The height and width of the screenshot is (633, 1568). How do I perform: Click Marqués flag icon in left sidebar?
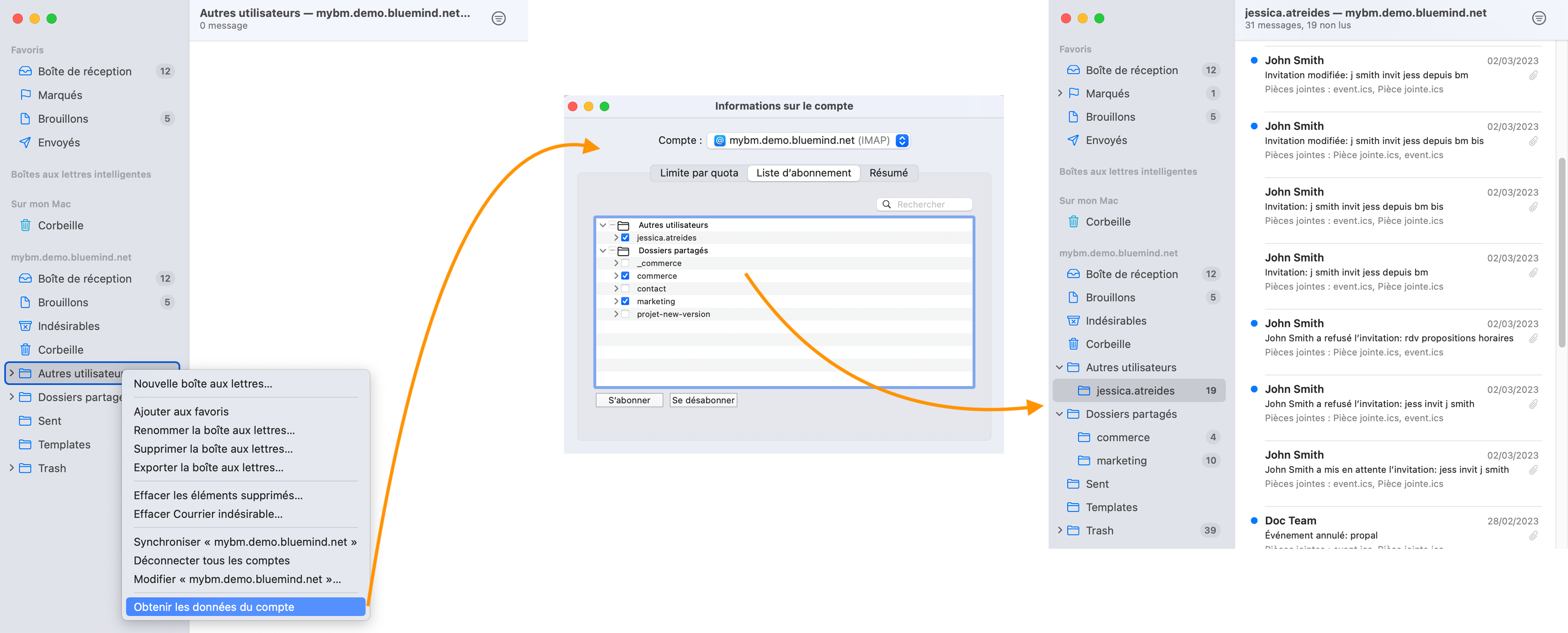[x=25, y=95]
